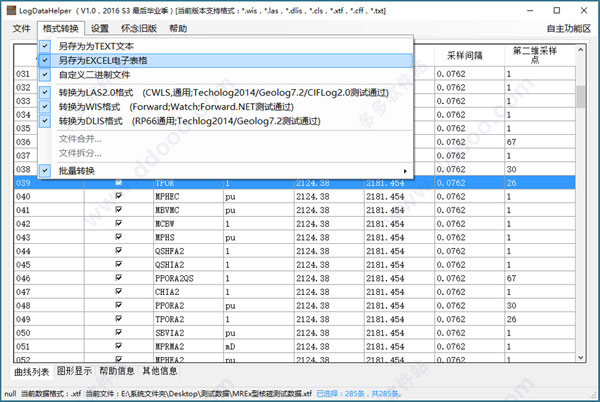
Task: Toggle the checkbox for row 050 SBVIA2
Action: tap(119, 332)
